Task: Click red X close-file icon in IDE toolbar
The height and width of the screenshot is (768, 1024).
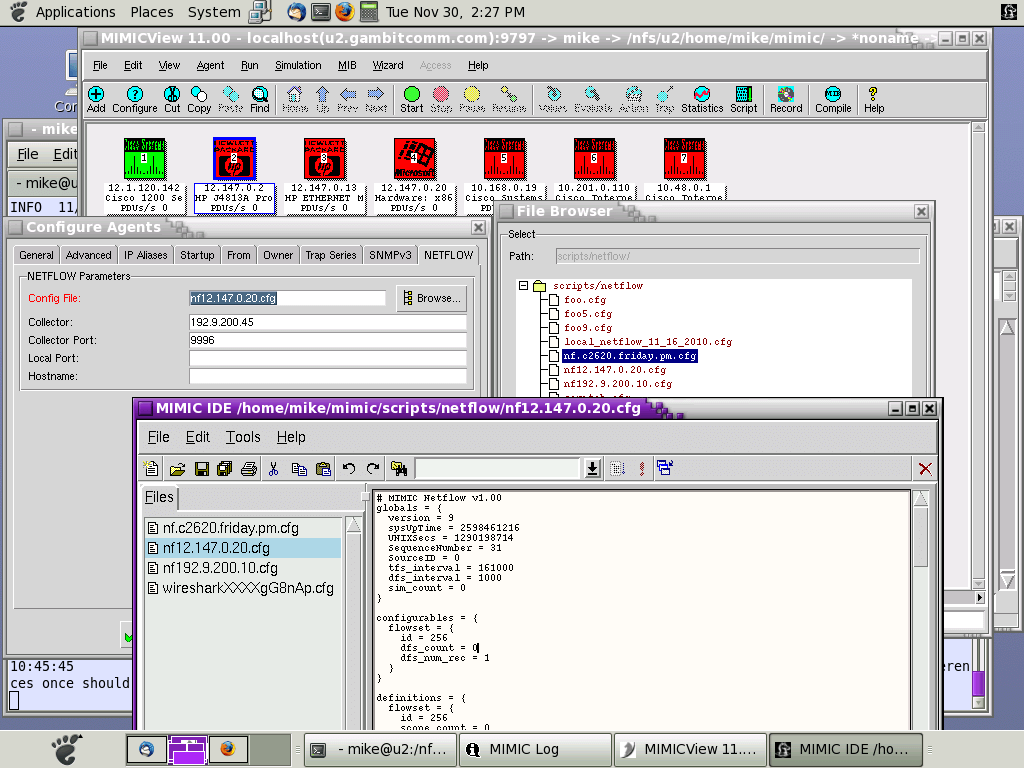Action: click(x=925, y=469)
